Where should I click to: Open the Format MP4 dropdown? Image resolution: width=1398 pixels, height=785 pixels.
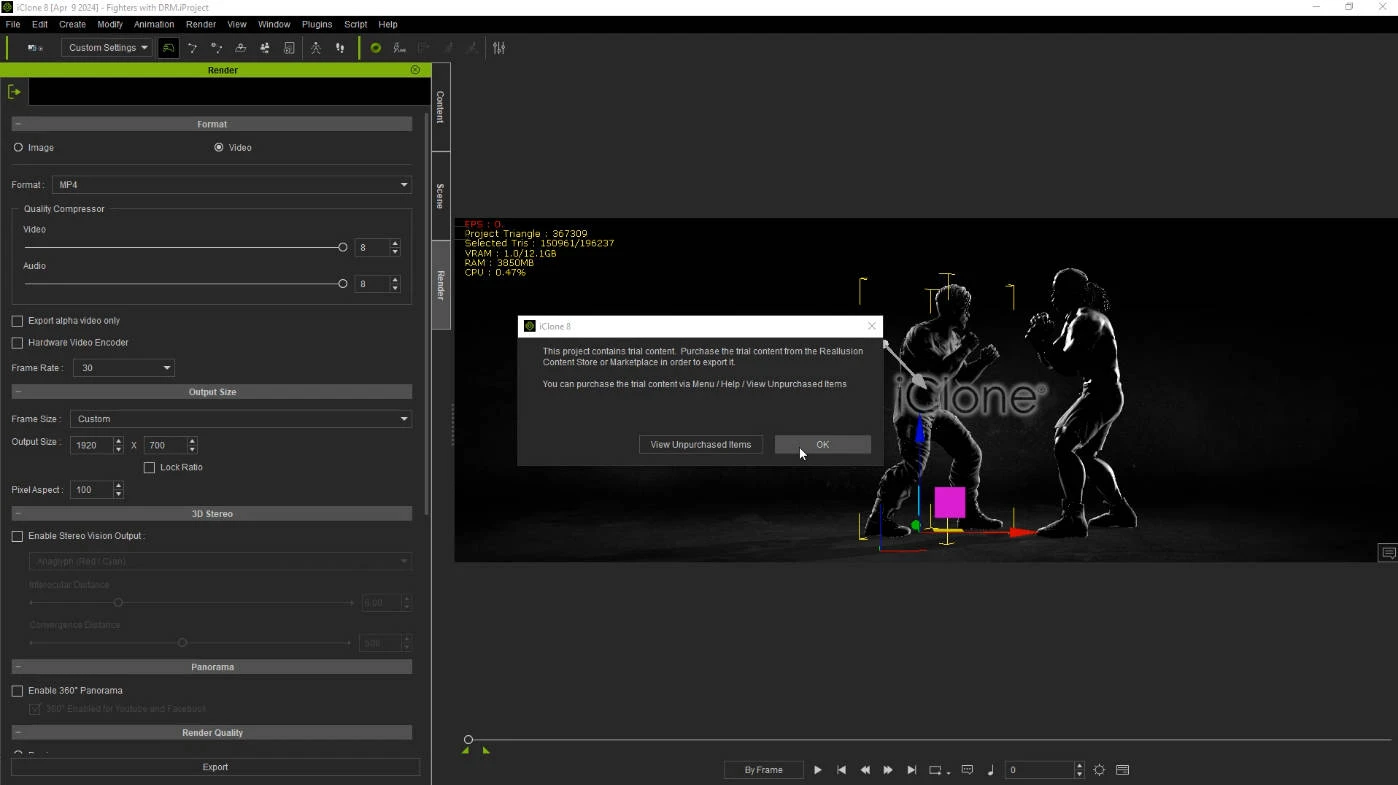[232, 185]
